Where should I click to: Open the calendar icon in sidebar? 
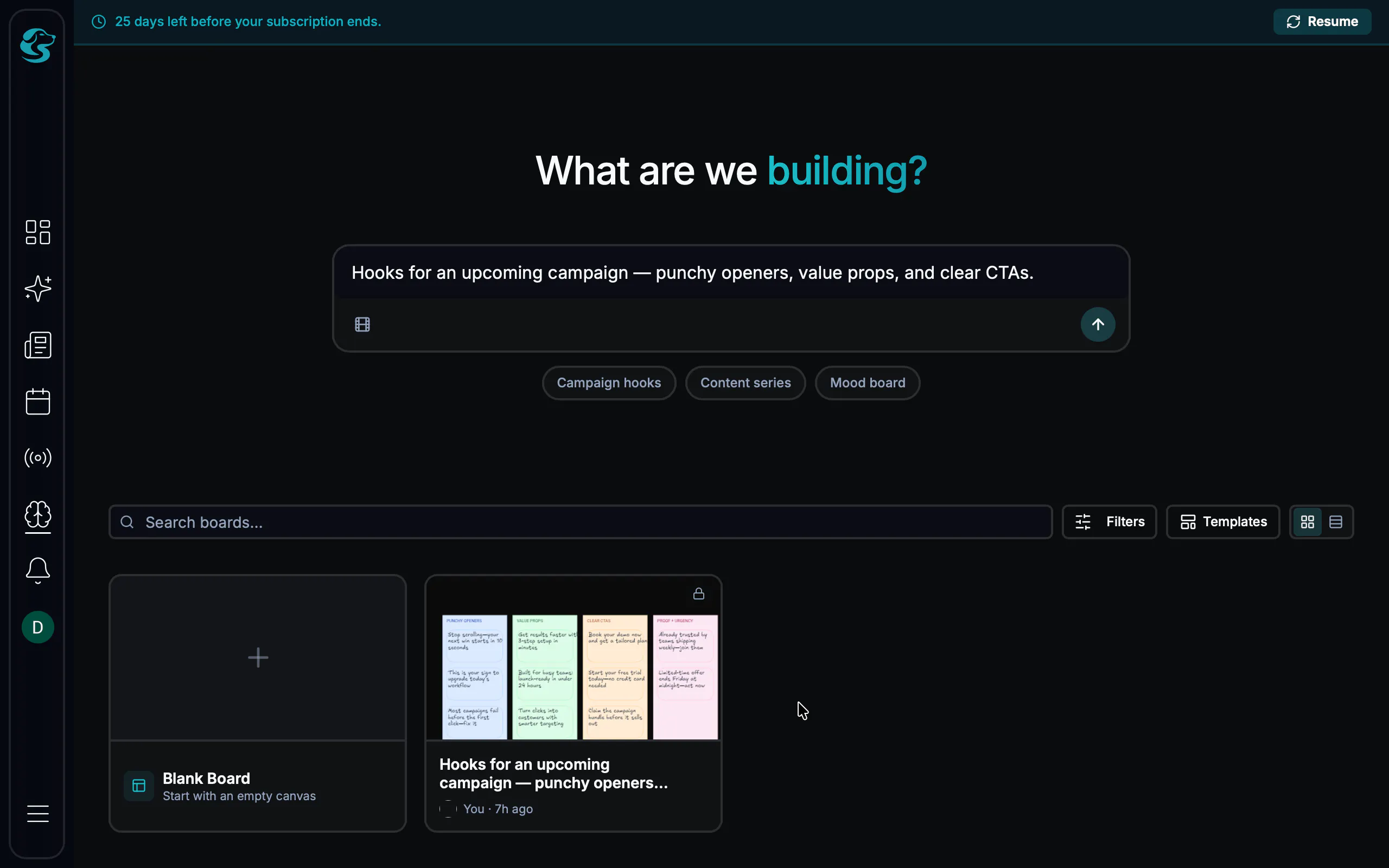(38, 401)
